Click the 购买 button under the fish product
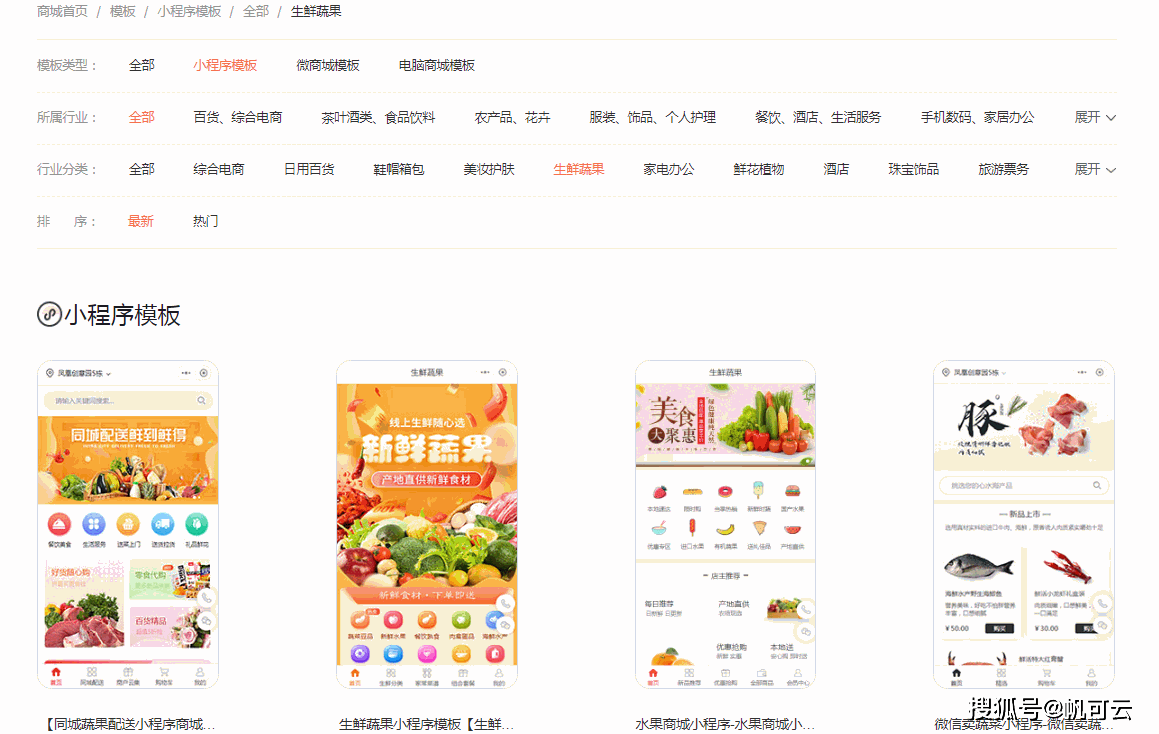The image size is (1159, 734). [x=999, y=628]
